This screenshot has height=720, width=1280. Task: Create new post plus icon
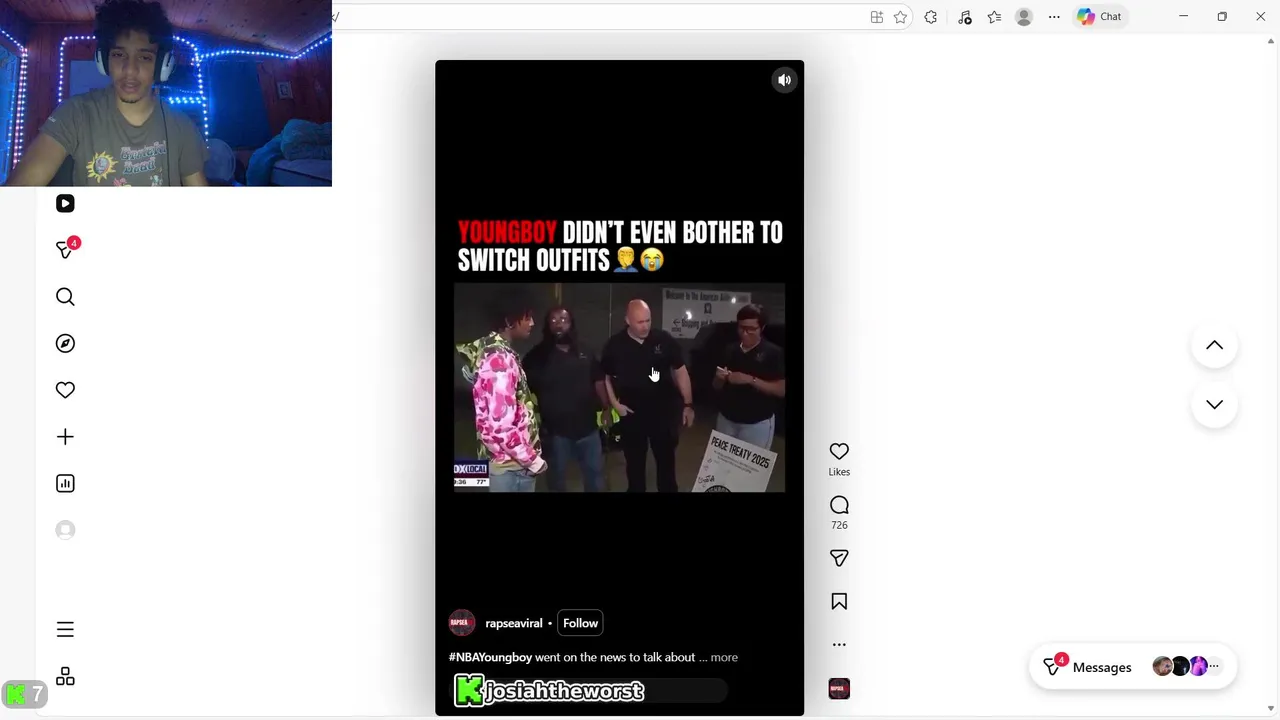point(65,437)
